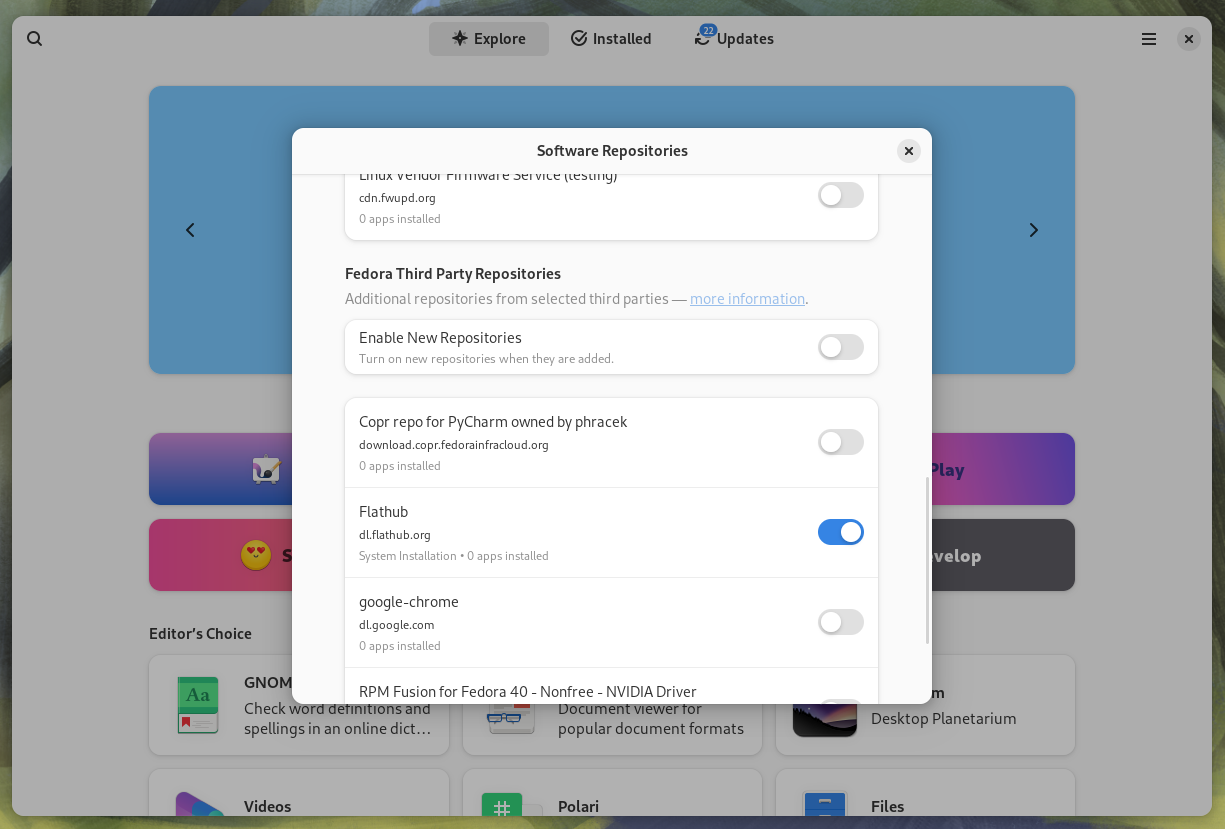This screenshot has height=829, width=1225.
Task: Turn on Enable New Repositories
Action: pos(841,347)
